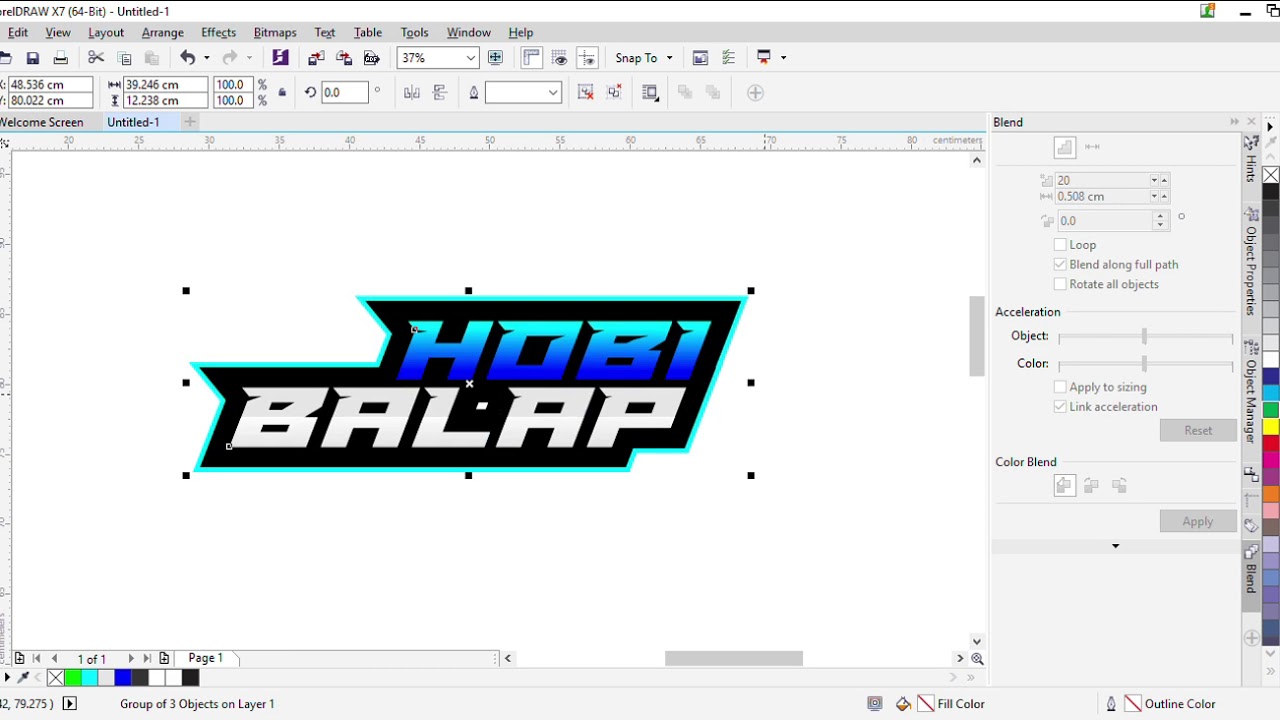Enable the Loop checkbox
The width and height of the screenshot is (1280, 720).
tap(1060, 245)
